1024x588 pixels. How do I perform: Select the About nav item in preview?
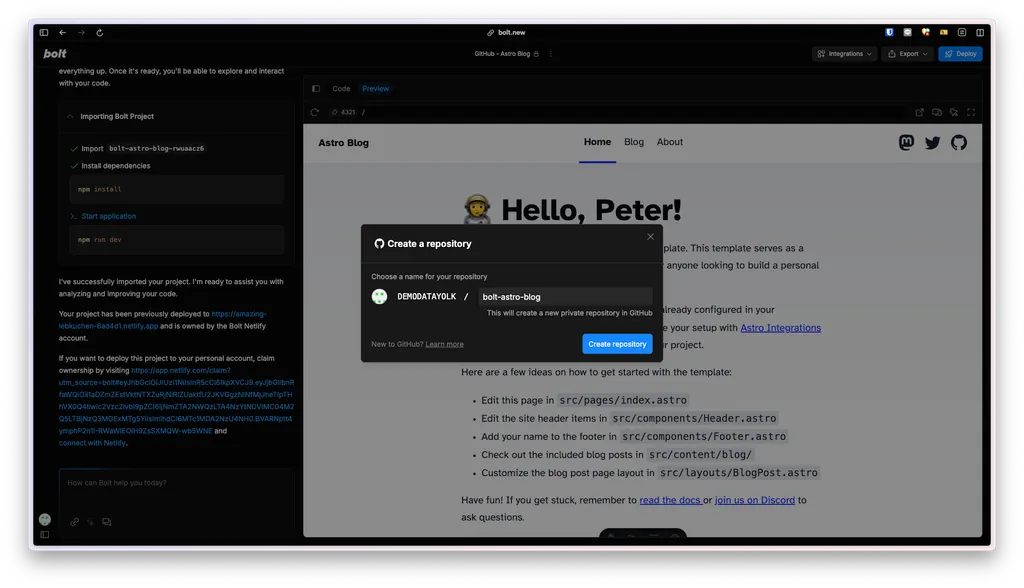point(670,142)
